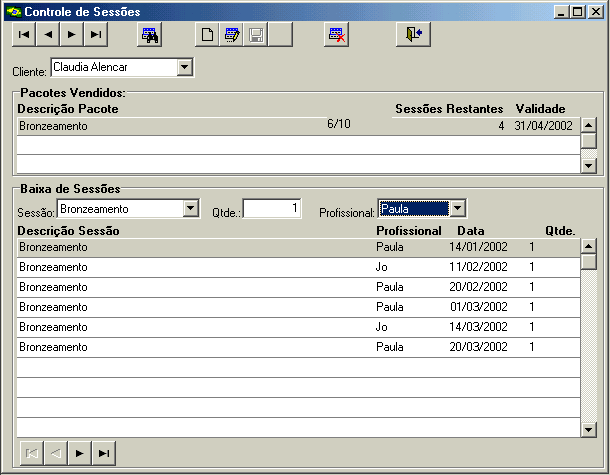This screenshot has height=475, width=610.
Task: Select the Bronzeamento 6/10 package row
Action: point(298,126)
